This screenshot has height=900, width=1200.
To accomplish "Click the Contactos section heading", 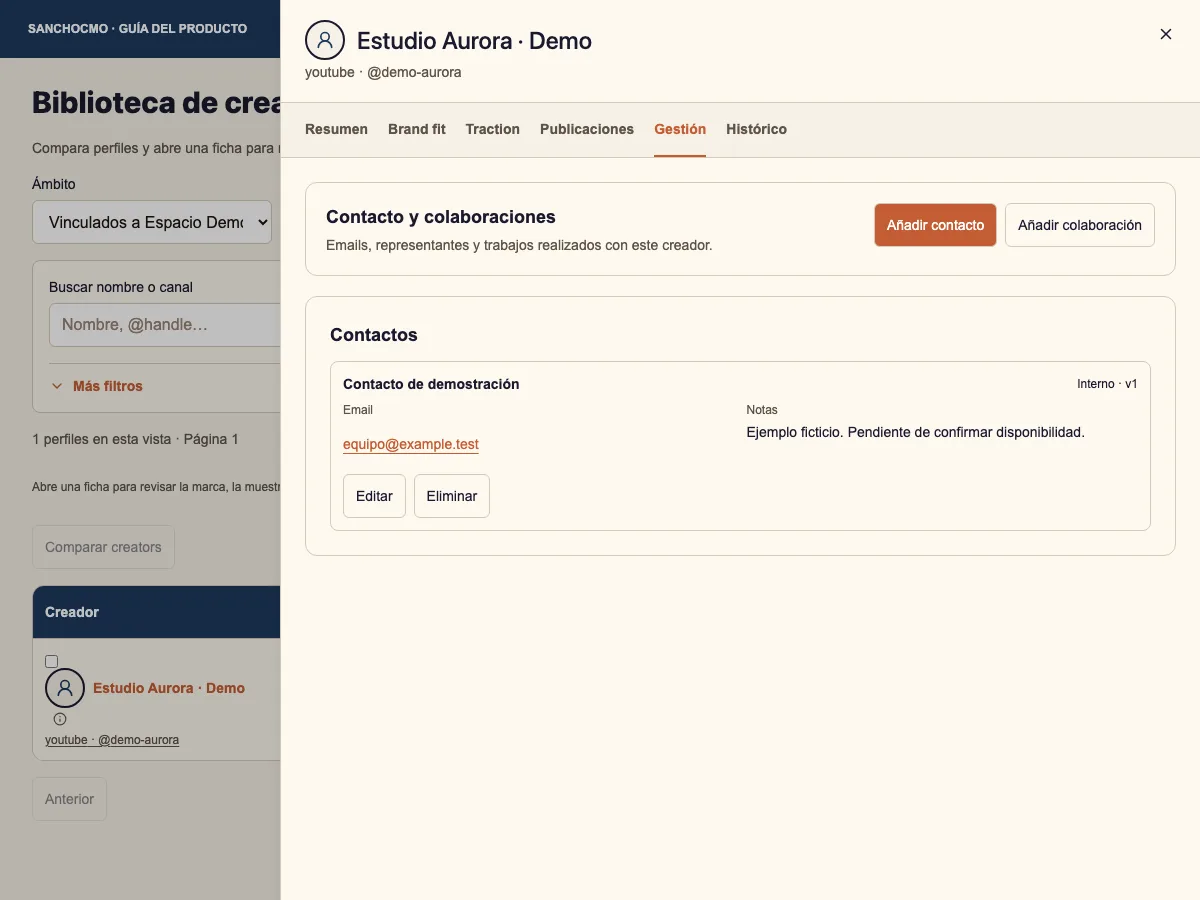I will 374,335.
